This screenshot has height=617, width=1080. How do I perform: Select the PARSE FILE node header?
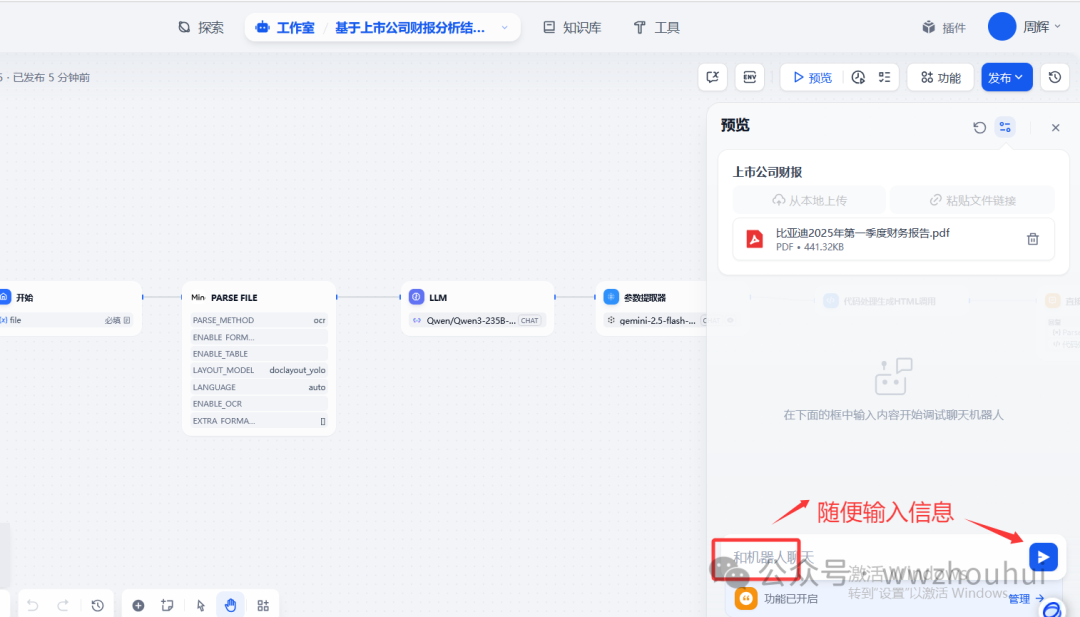tap(259, 297)
